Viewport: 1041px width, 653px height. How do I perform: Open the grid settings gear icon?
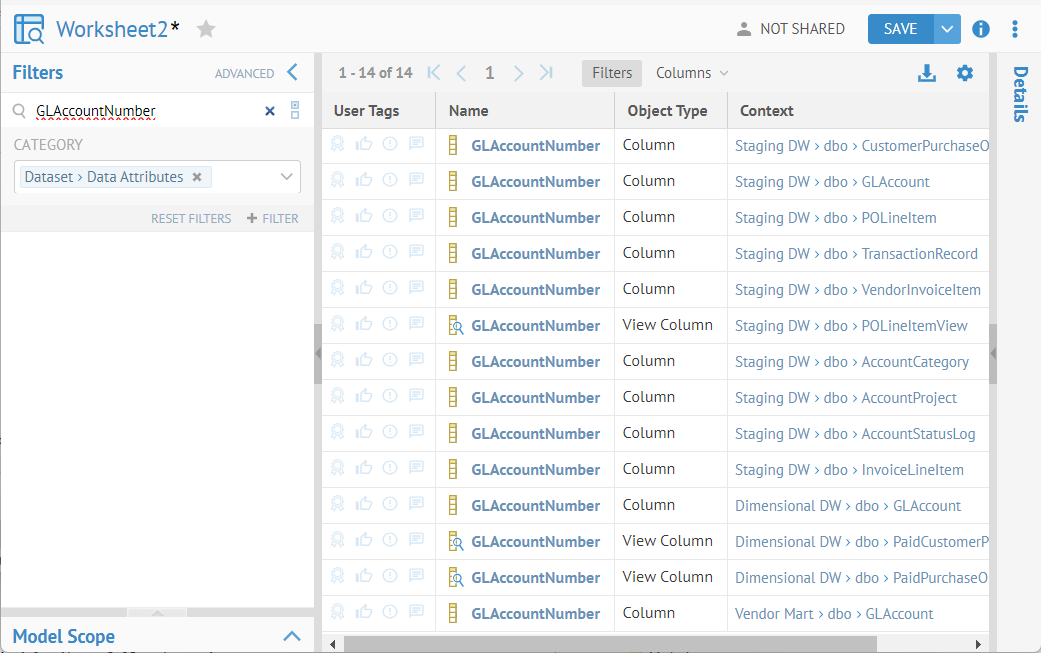click(x=964, y=73)
